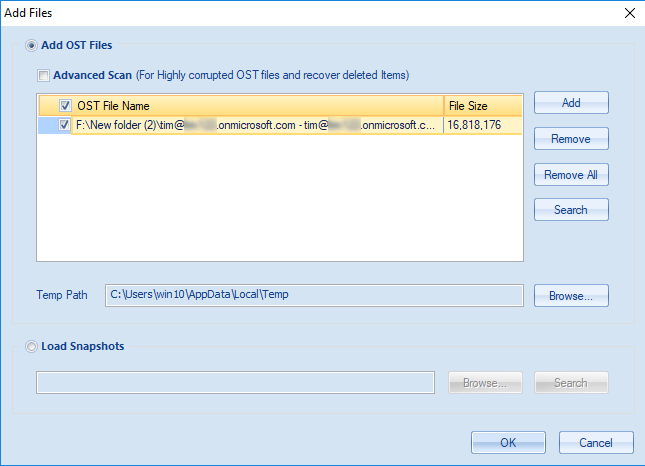Click the disabled Search button under Load Snapshots
Viewport: 645px width, 466px height.
[x=571, y=383]
